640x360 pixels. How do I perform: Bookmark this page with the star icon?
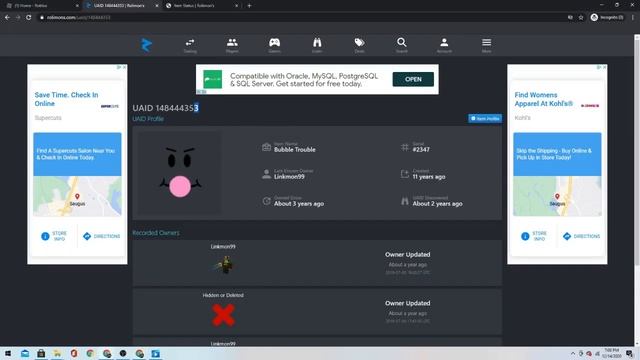tap(581, 18)
